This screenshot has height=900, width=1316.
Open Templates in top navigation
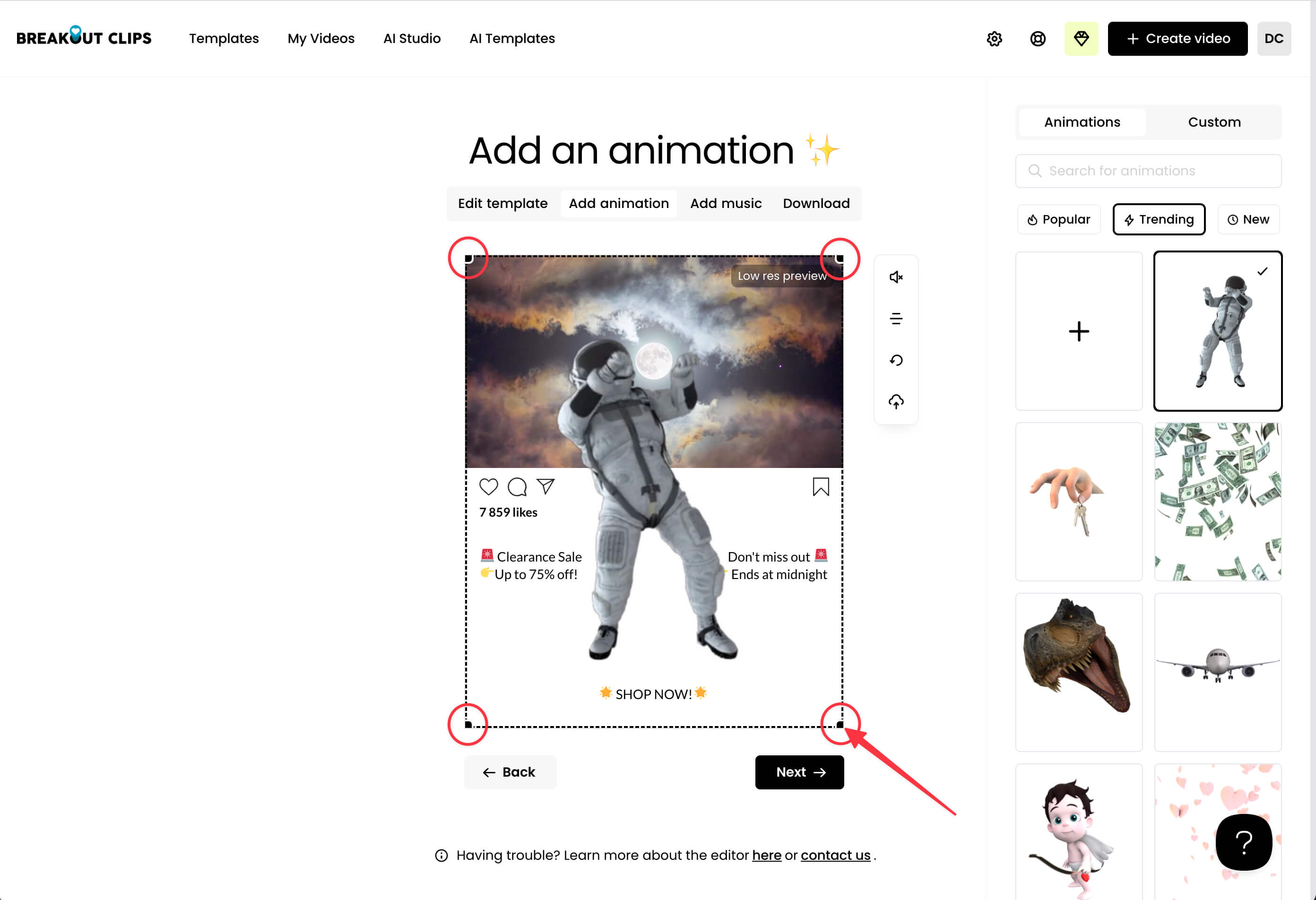[x=224, y=38]
